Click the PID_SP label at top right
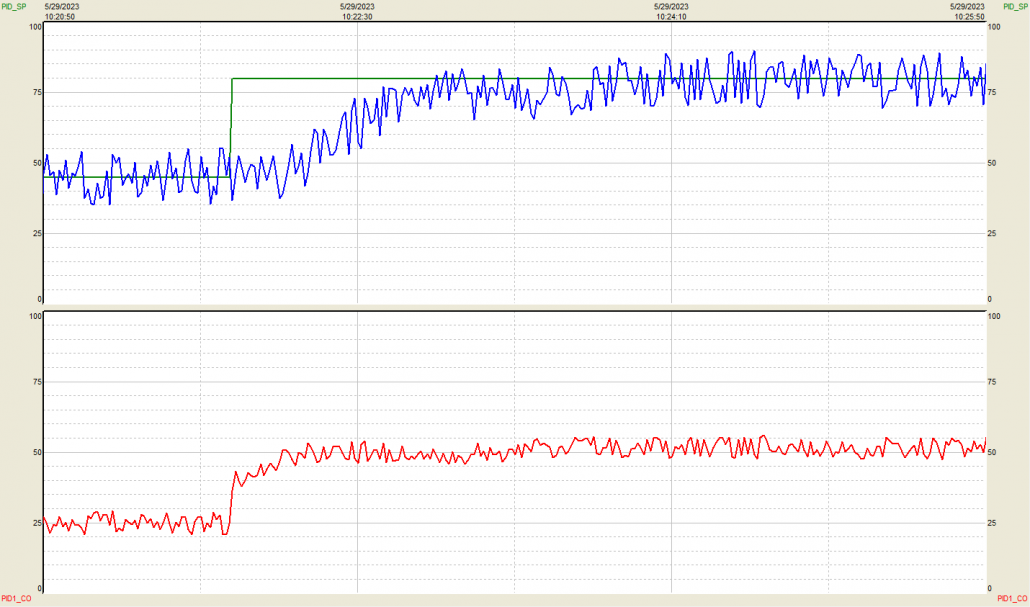The height and width of the screenshot is (607, 1030). pos(1015,6)
